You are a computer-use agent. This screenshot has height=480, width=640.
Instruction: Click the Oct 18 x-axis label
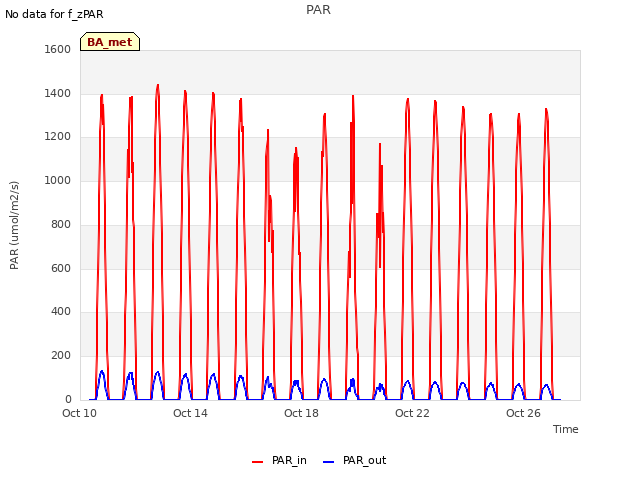click(301, 413)
